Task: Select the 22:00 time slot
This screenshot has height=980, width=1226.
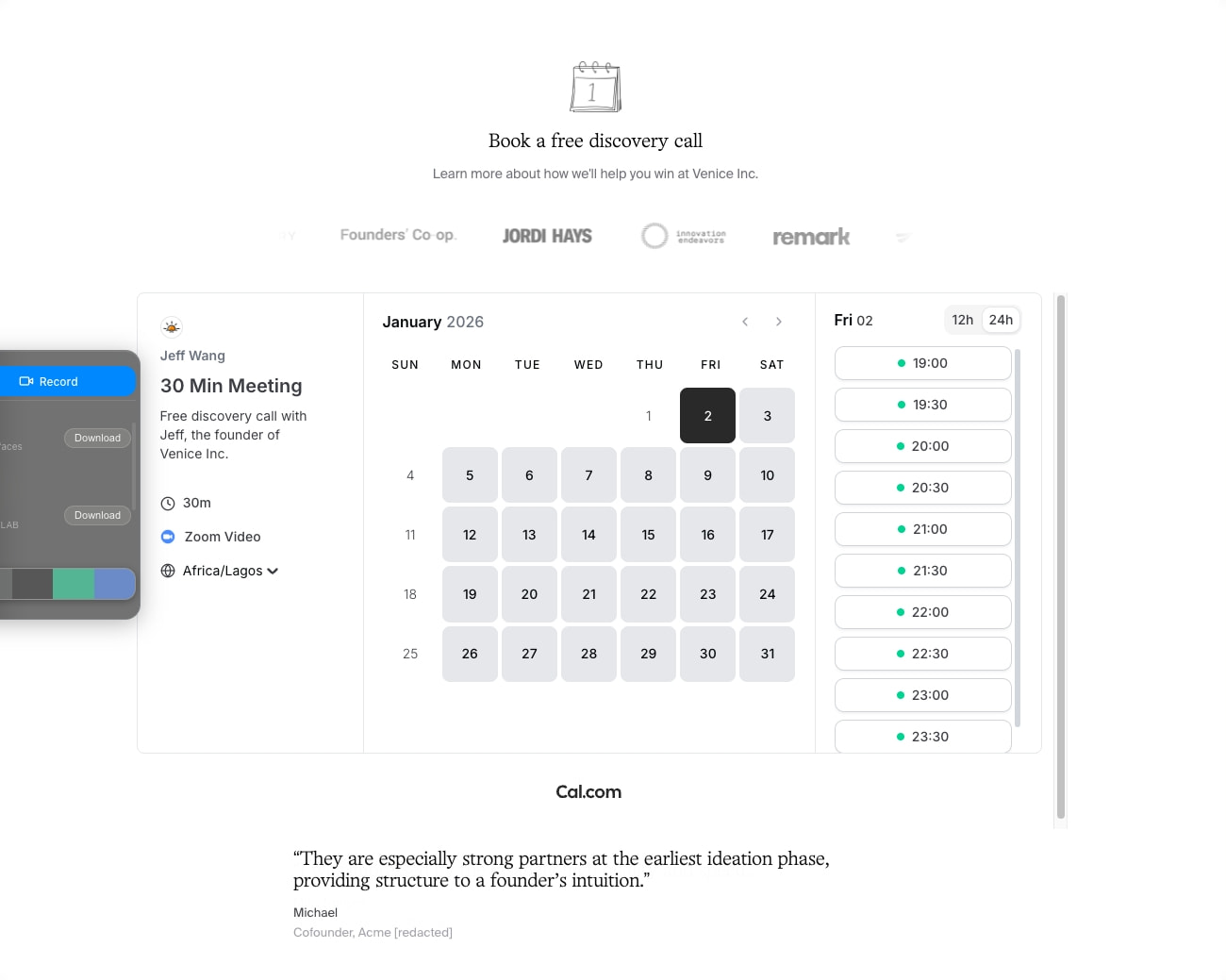Action: click(923, 612)
